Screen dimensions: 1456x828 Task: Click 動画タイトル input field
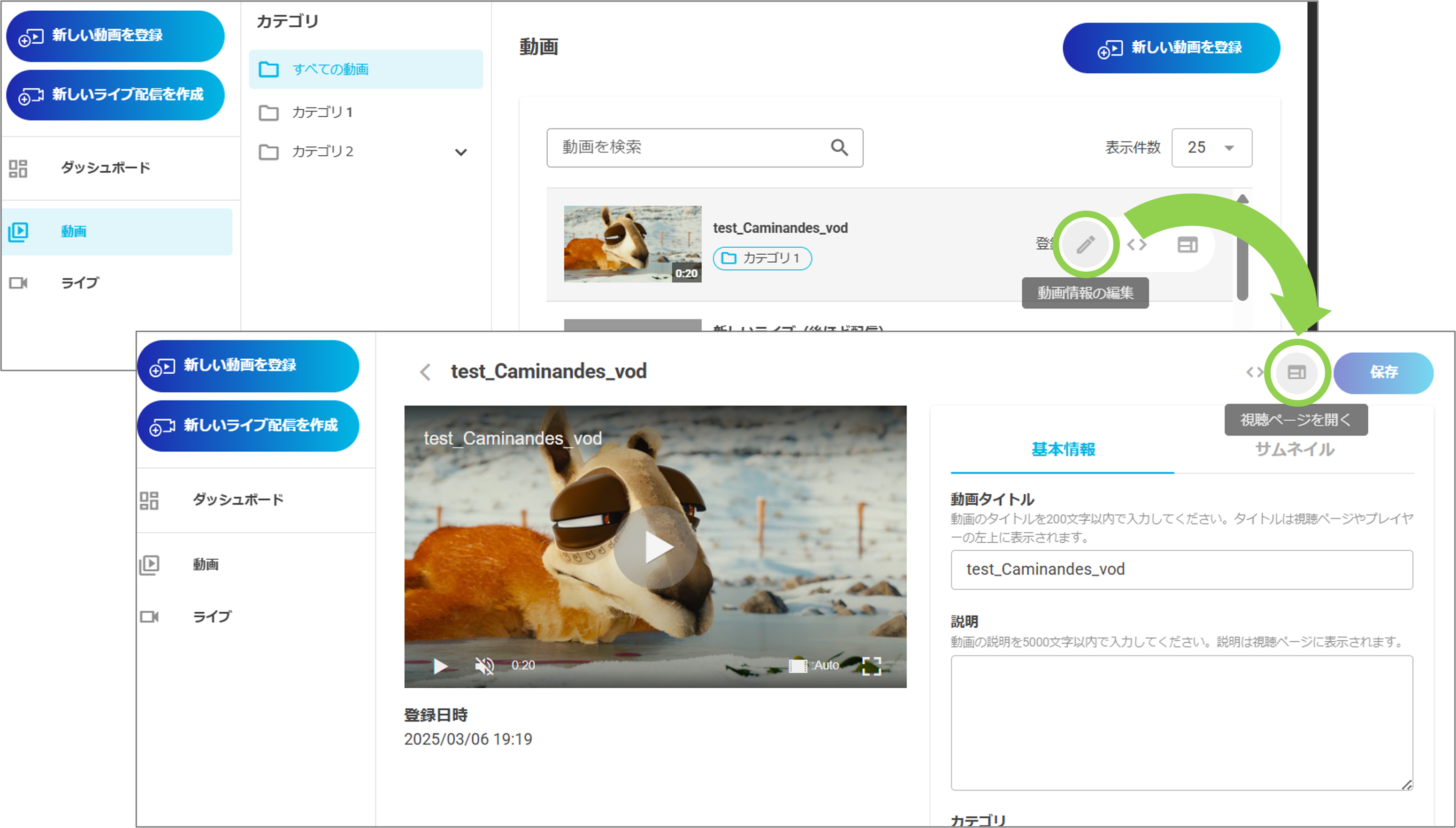click(x=1181, y=569)
